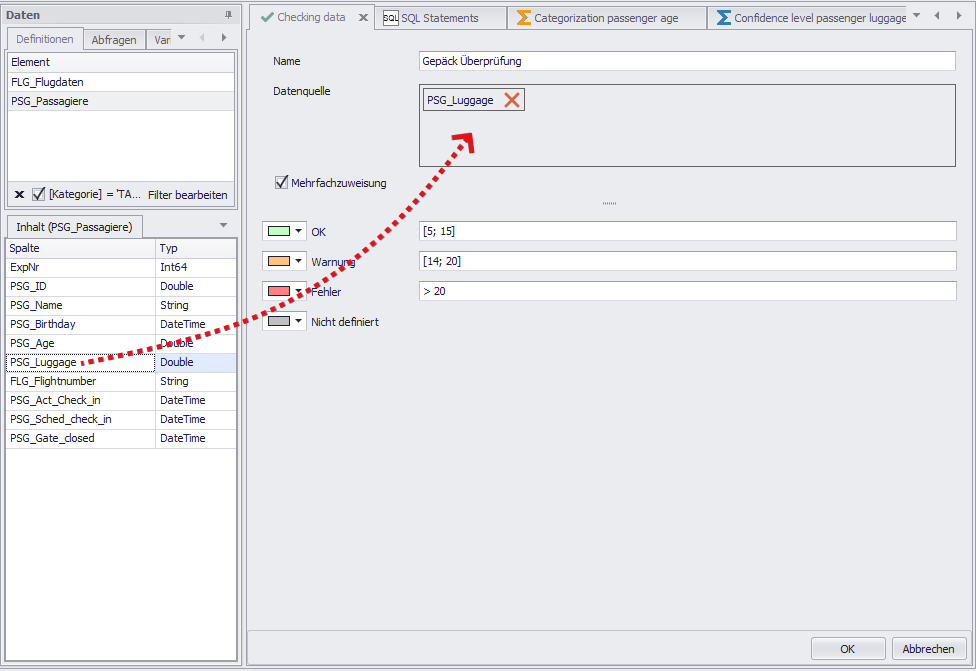Viewport: 976px width, 671px height.
Task: Click the orange Warnung color swatch
Action: pyautogui.click(x=278, y=261)
